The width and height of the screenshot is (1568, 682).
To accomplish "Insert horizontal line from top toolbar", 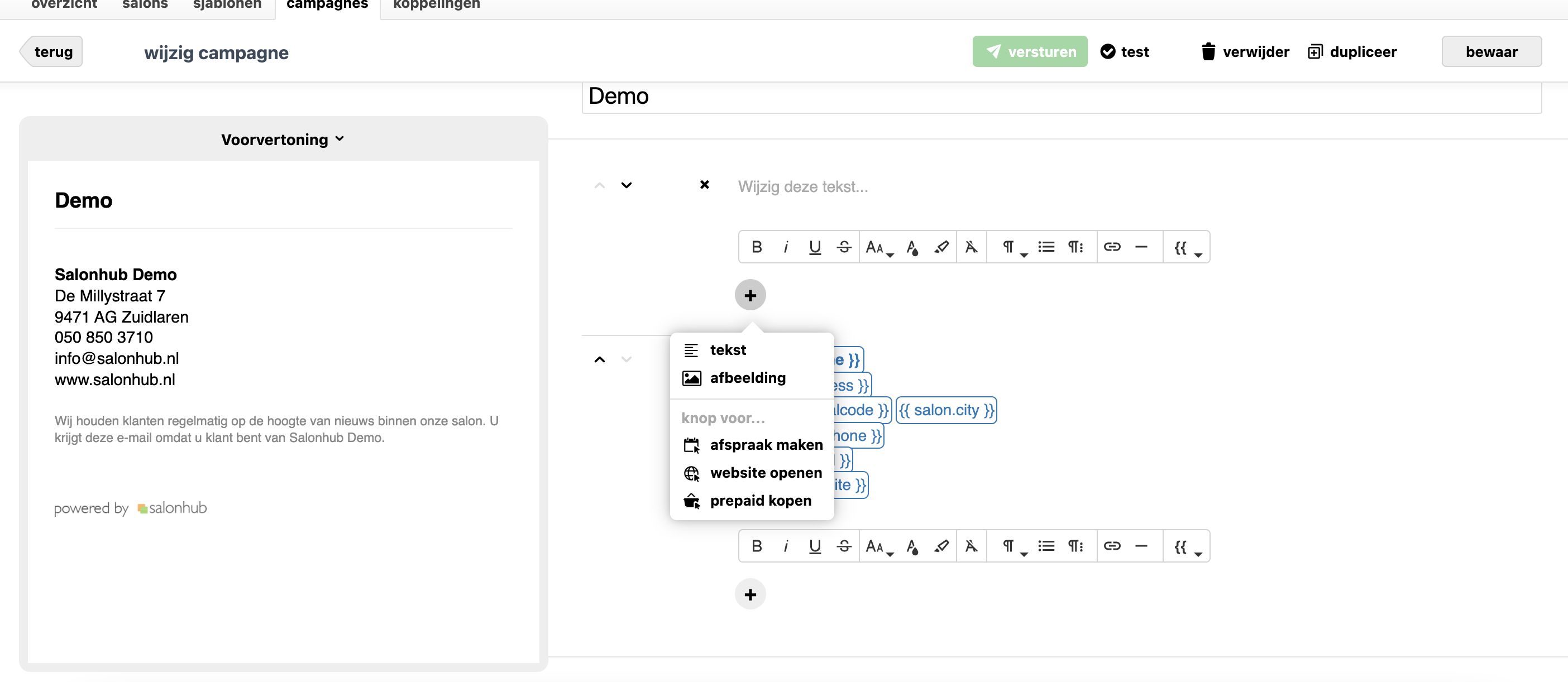I will coord(1141,247).
